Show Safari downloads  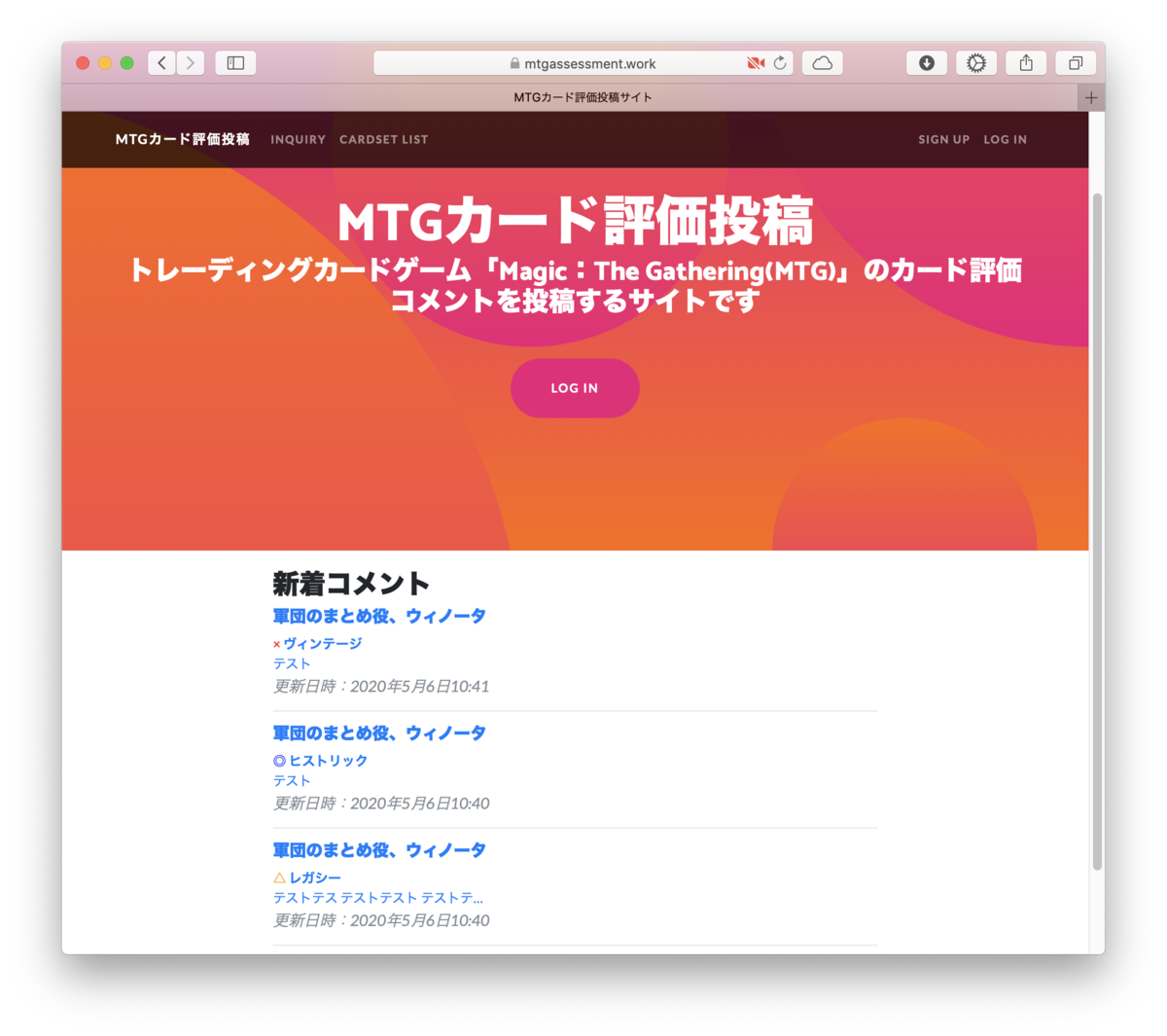pos(927,63)
